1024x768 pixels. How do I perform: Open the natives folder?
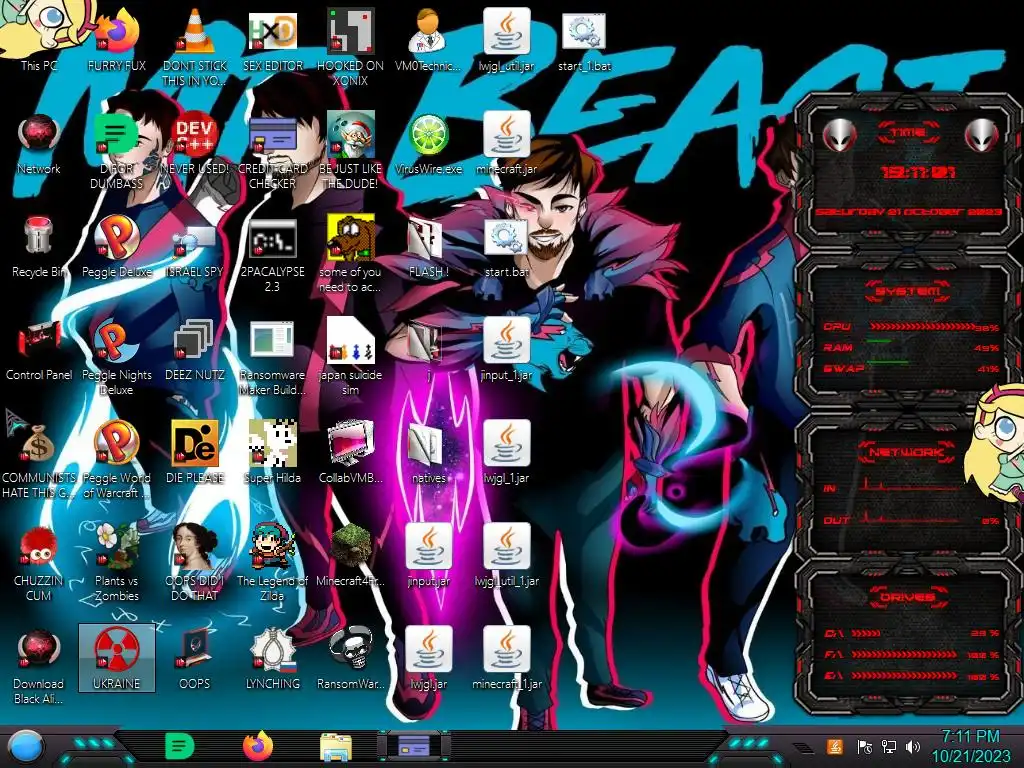(428, 453)
